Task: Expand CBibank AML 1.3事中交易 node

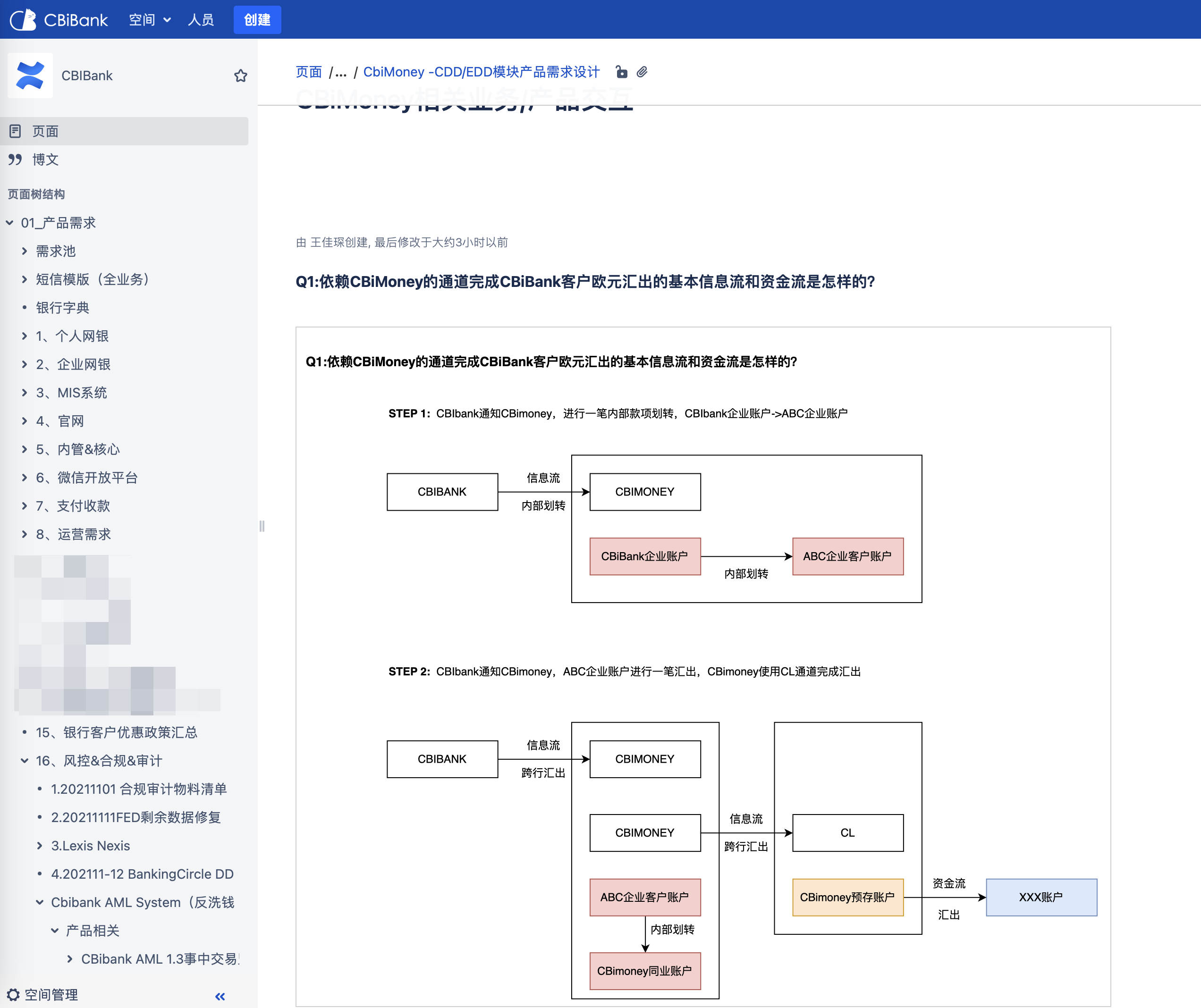Action: coord(69,959)
